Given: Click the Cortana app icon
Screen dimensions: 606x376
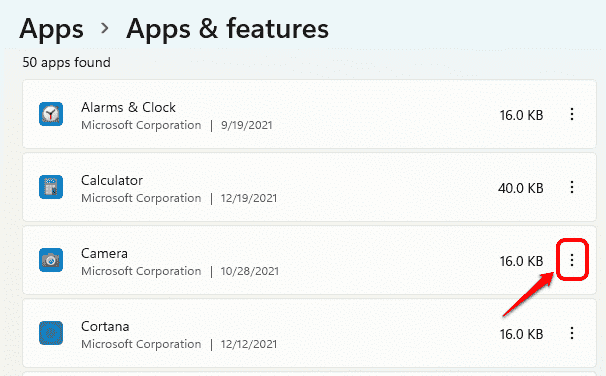Looking at the screenshot, I should tap(51, 333).
